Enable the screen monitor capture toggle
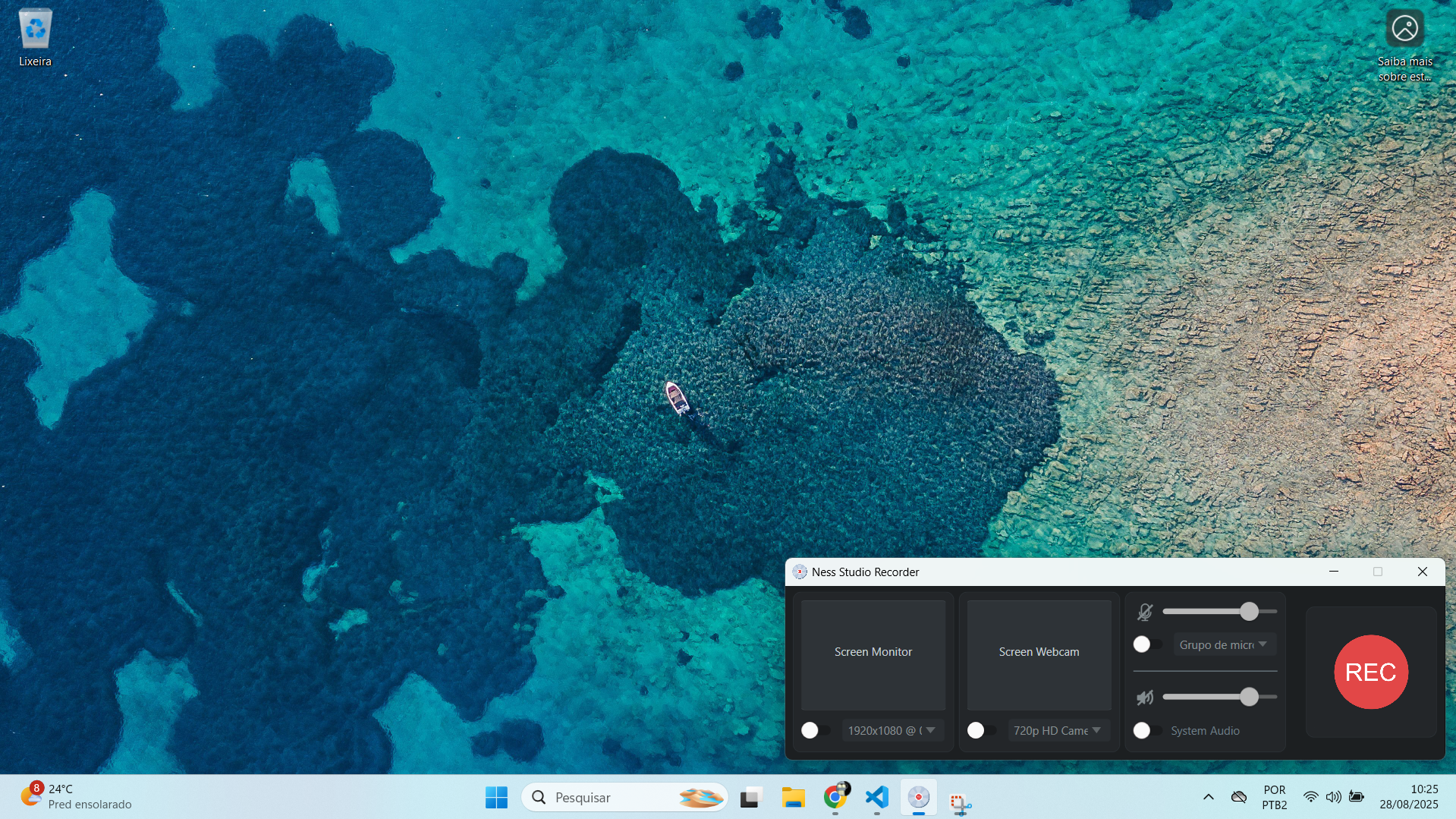The height and width of the screenshot is (819, 1456). pos(815,730)
